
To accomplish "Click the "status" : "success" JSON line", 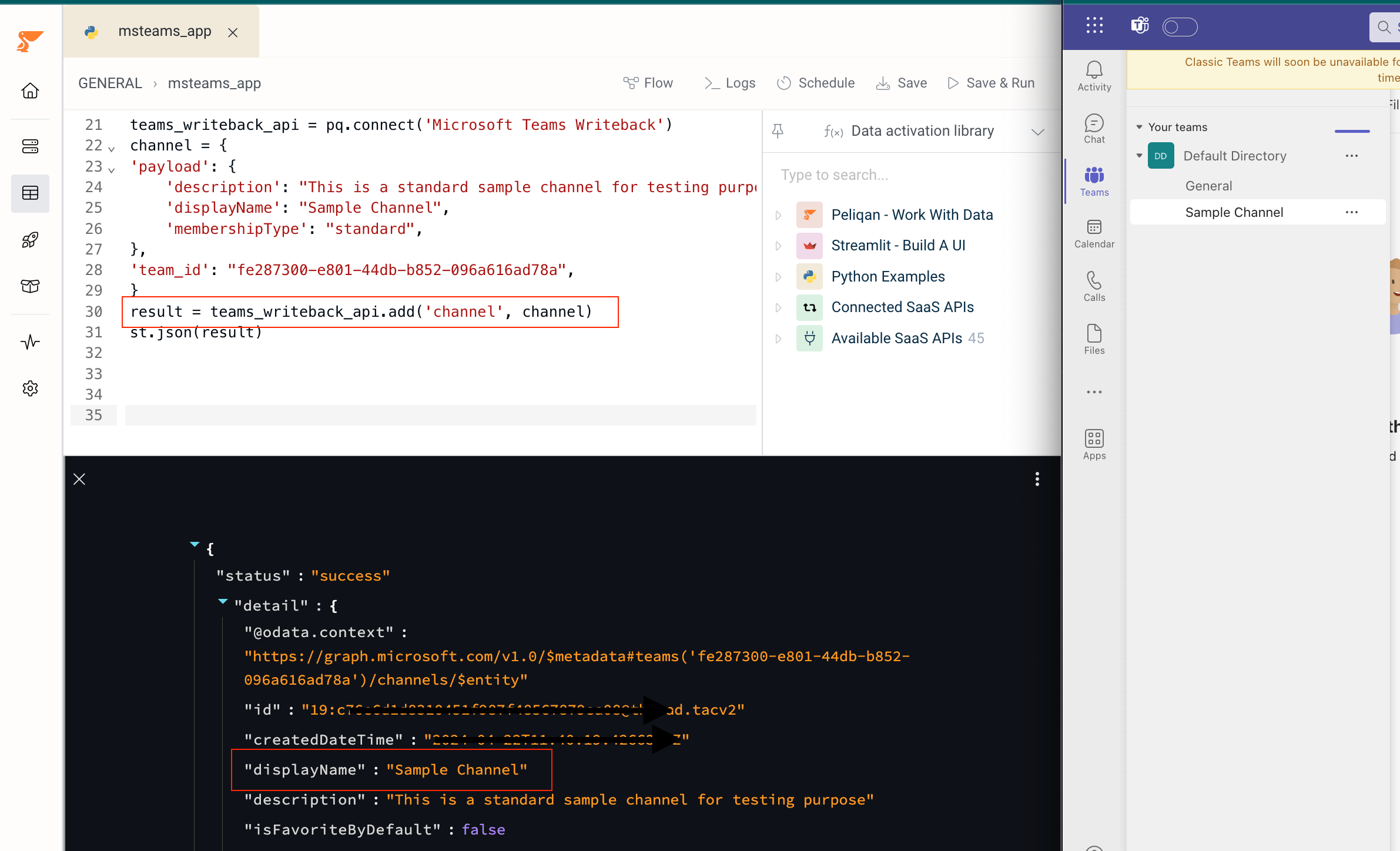I will pos(303,575).
